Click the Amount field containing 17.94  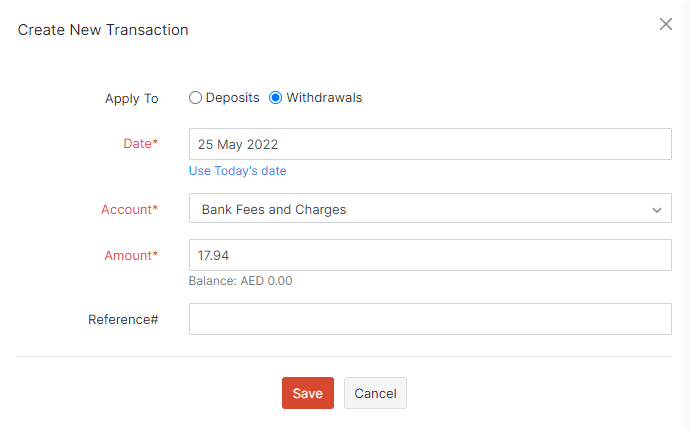click(429, 255)
